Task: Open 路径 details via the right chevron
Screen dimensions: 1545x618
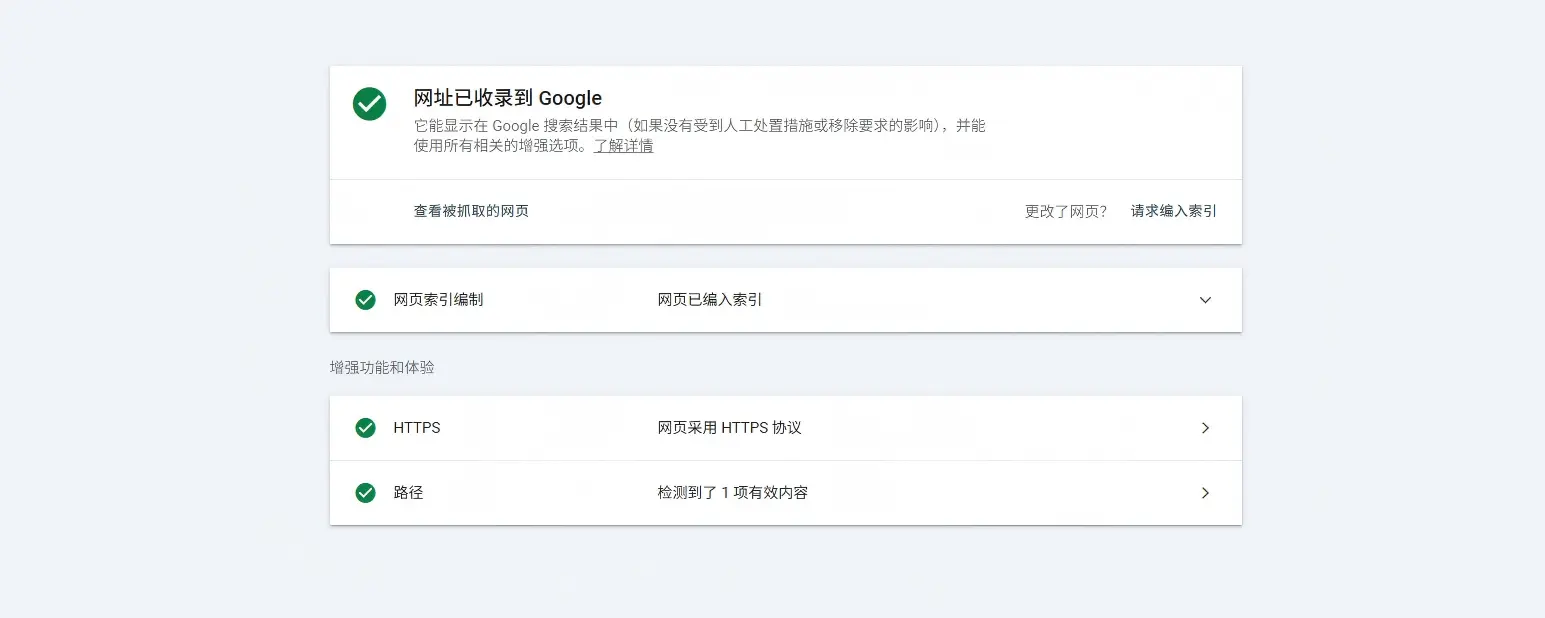Action: (1205, 493)
